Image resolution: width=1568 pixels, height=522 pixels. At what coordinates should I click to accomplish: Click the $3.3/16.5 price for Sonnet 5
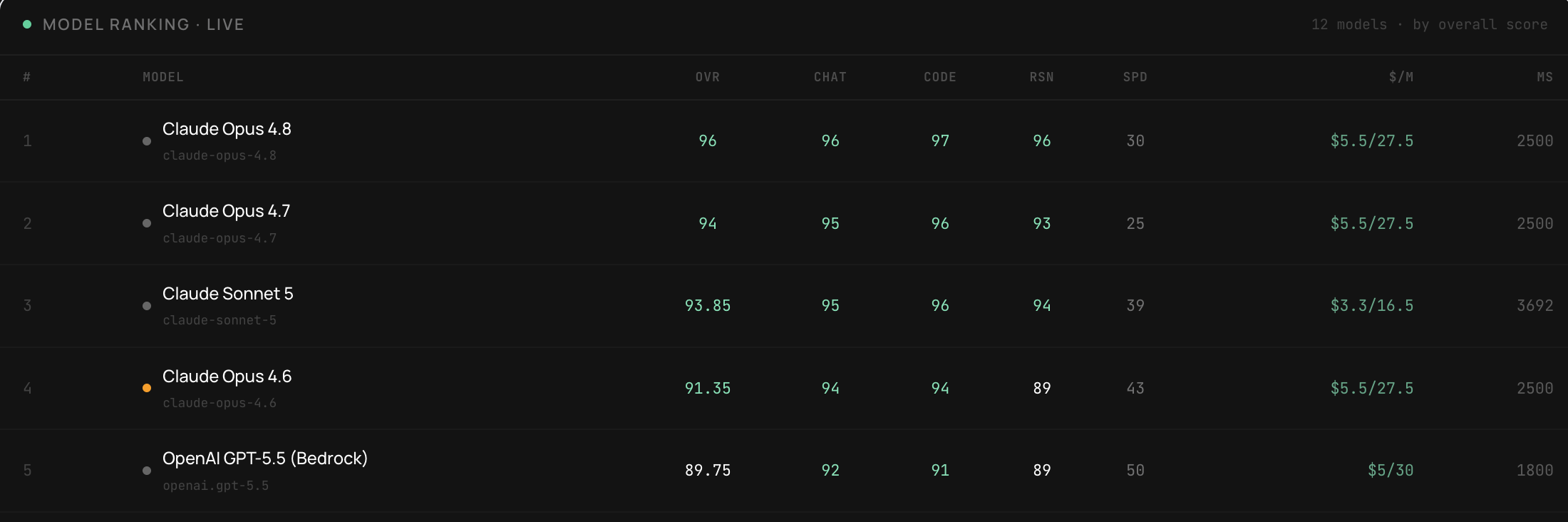[1372, 306]
